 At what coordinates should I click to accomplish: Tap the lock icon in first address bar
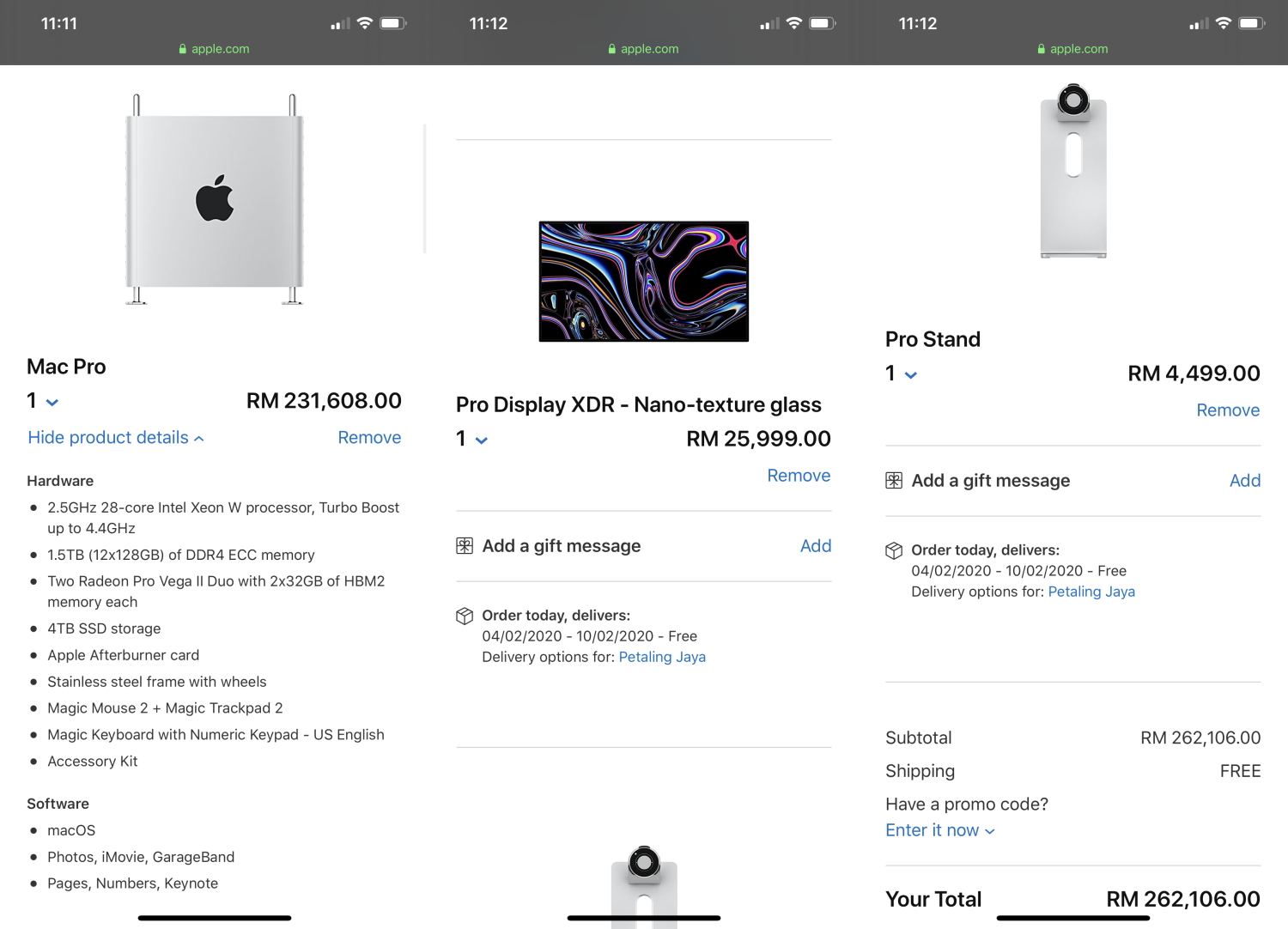coord(183,49)
